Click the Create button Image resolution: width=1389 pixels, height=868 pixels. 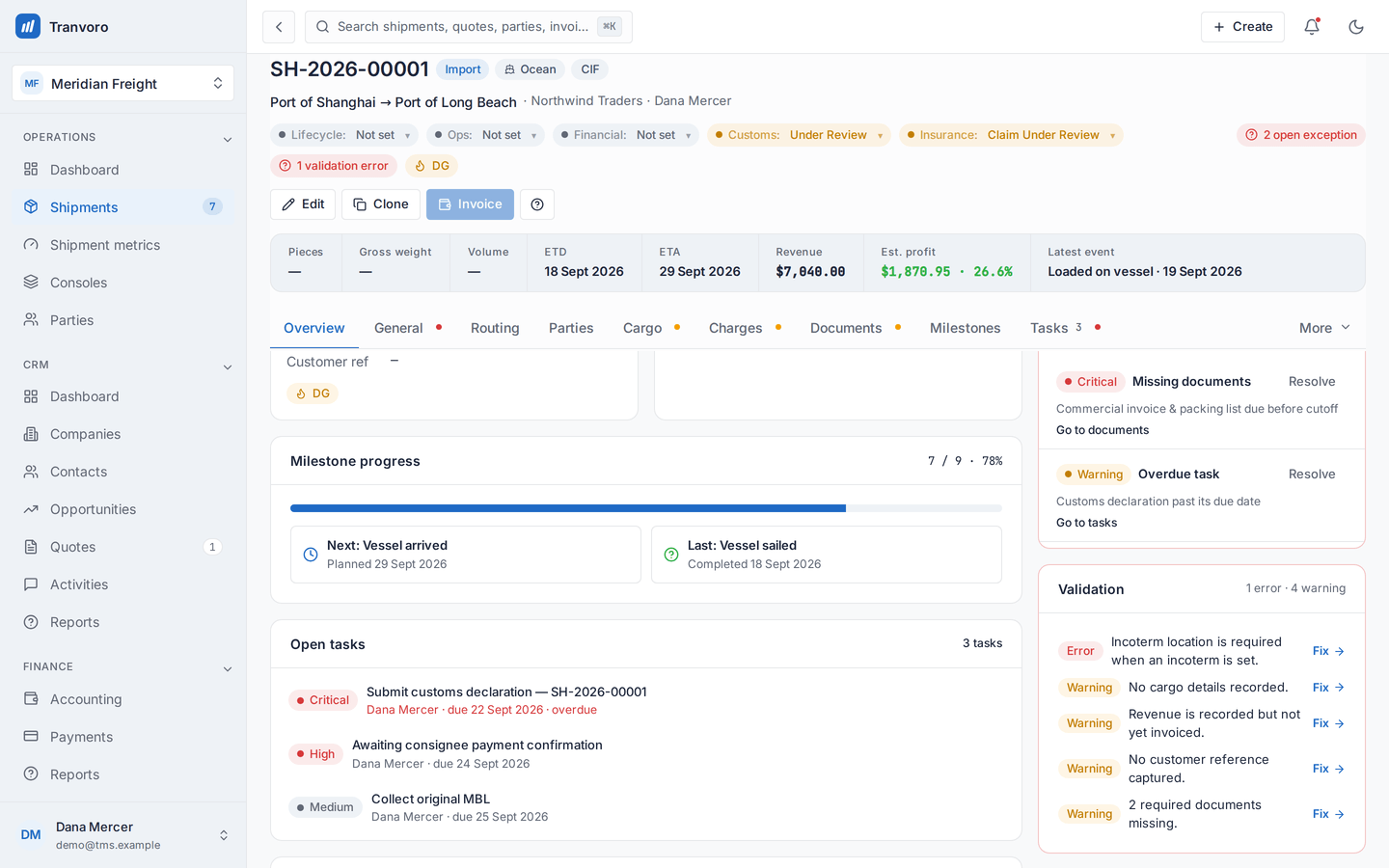(1242, 27)
